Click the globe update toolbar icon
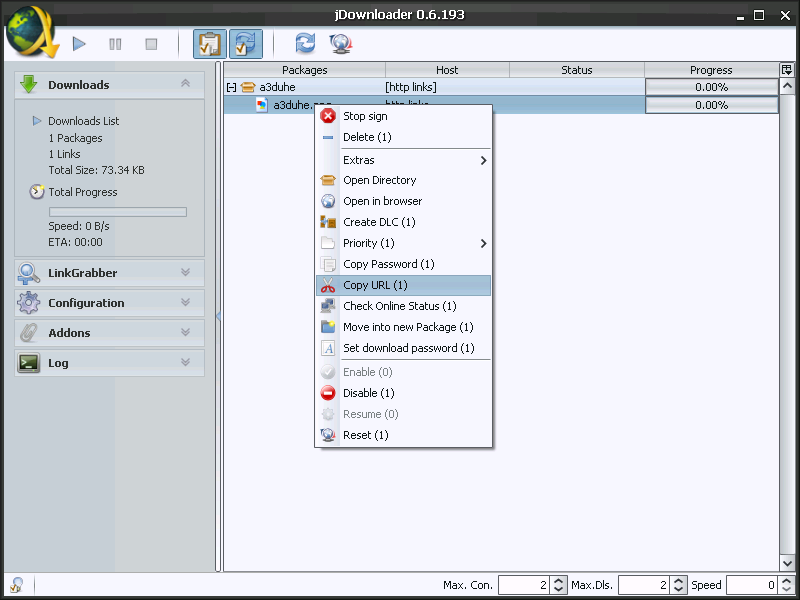 [341, 43]
